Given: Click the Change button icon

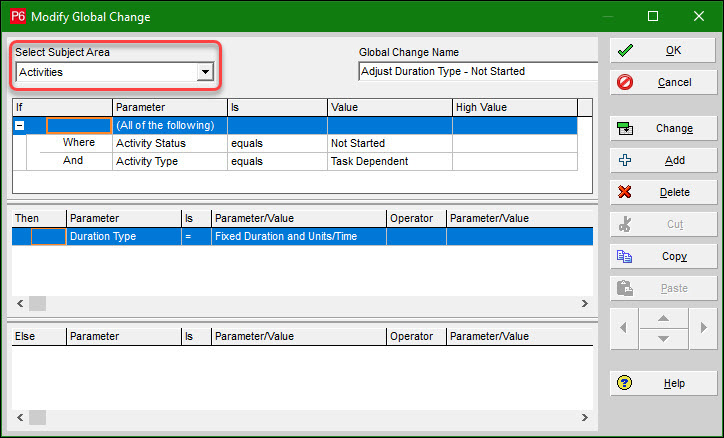Looking at the screenshot, I should [626, 128].
